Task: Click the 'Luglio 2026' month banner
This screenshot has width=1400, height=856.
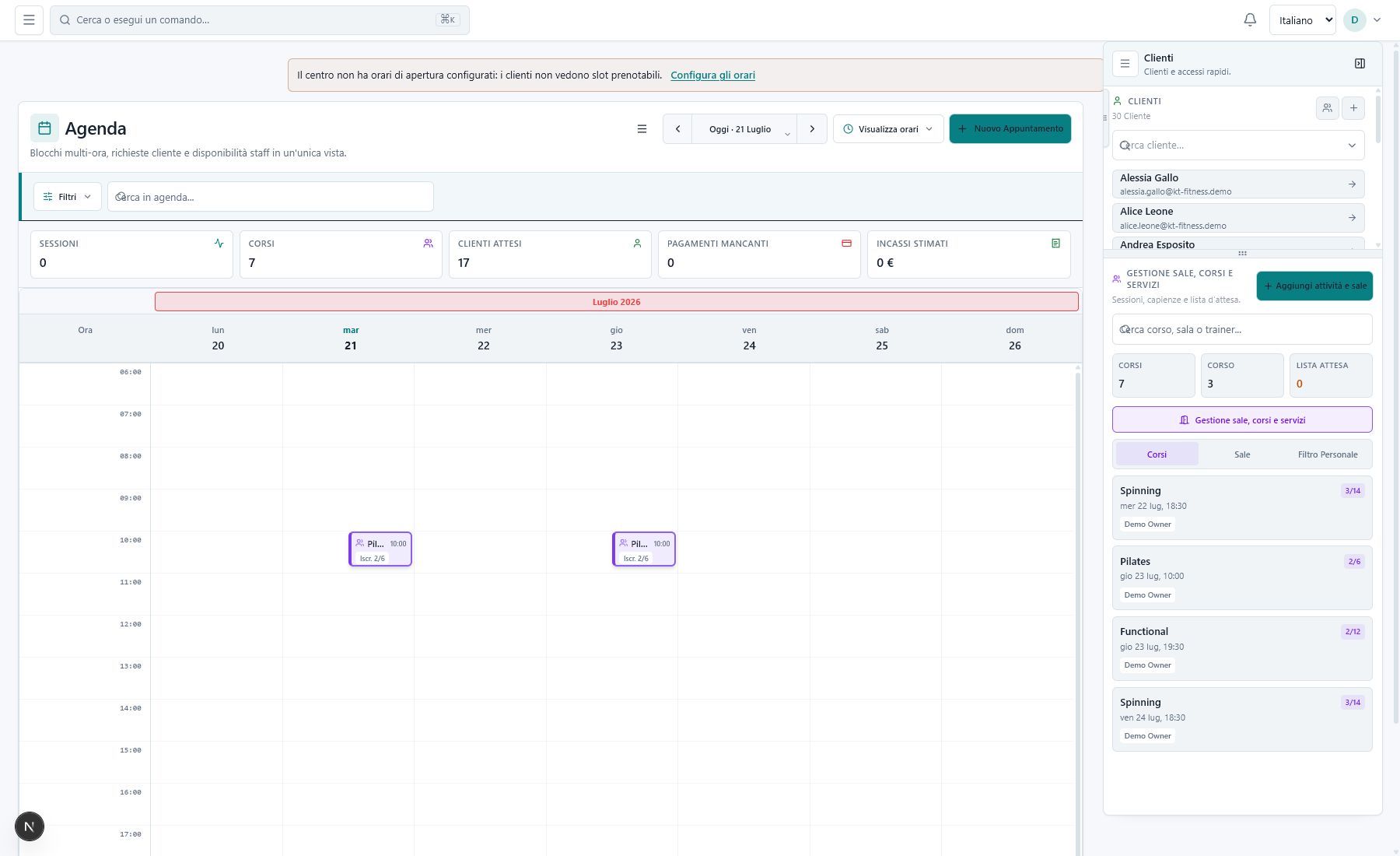Action: point(617,302)
